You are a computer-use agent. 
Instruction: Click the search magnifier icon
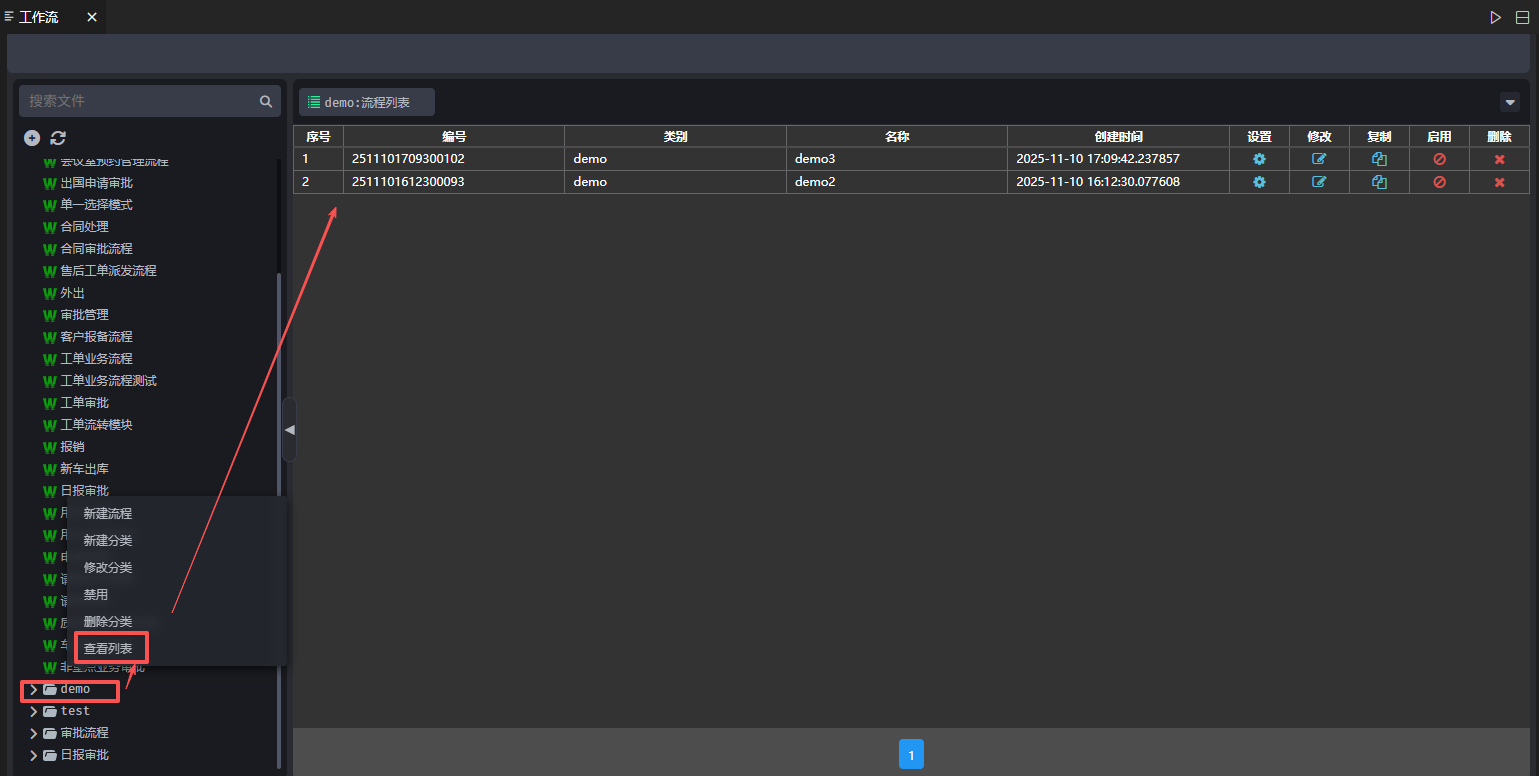click(x=266, y=101)
